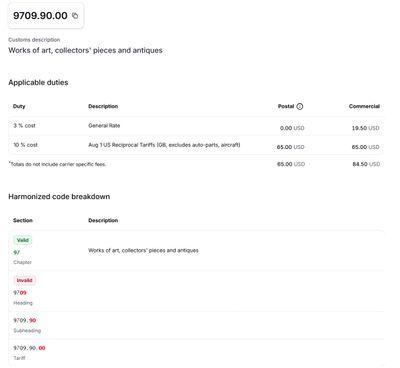
Task: Click the 'Section' column header
Action: coord(23,220)
